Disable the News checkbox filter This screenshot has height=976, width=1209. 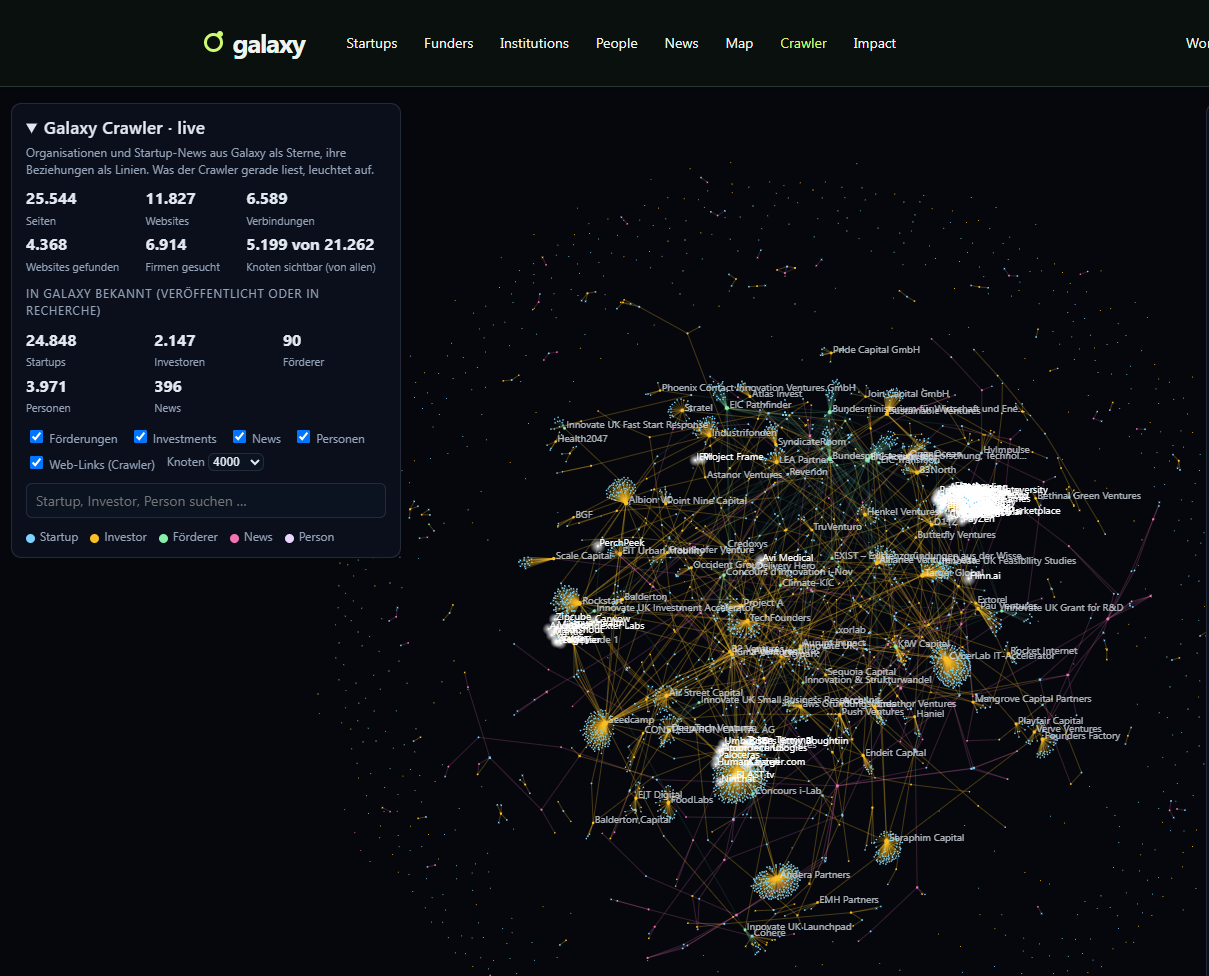(240, 437)
